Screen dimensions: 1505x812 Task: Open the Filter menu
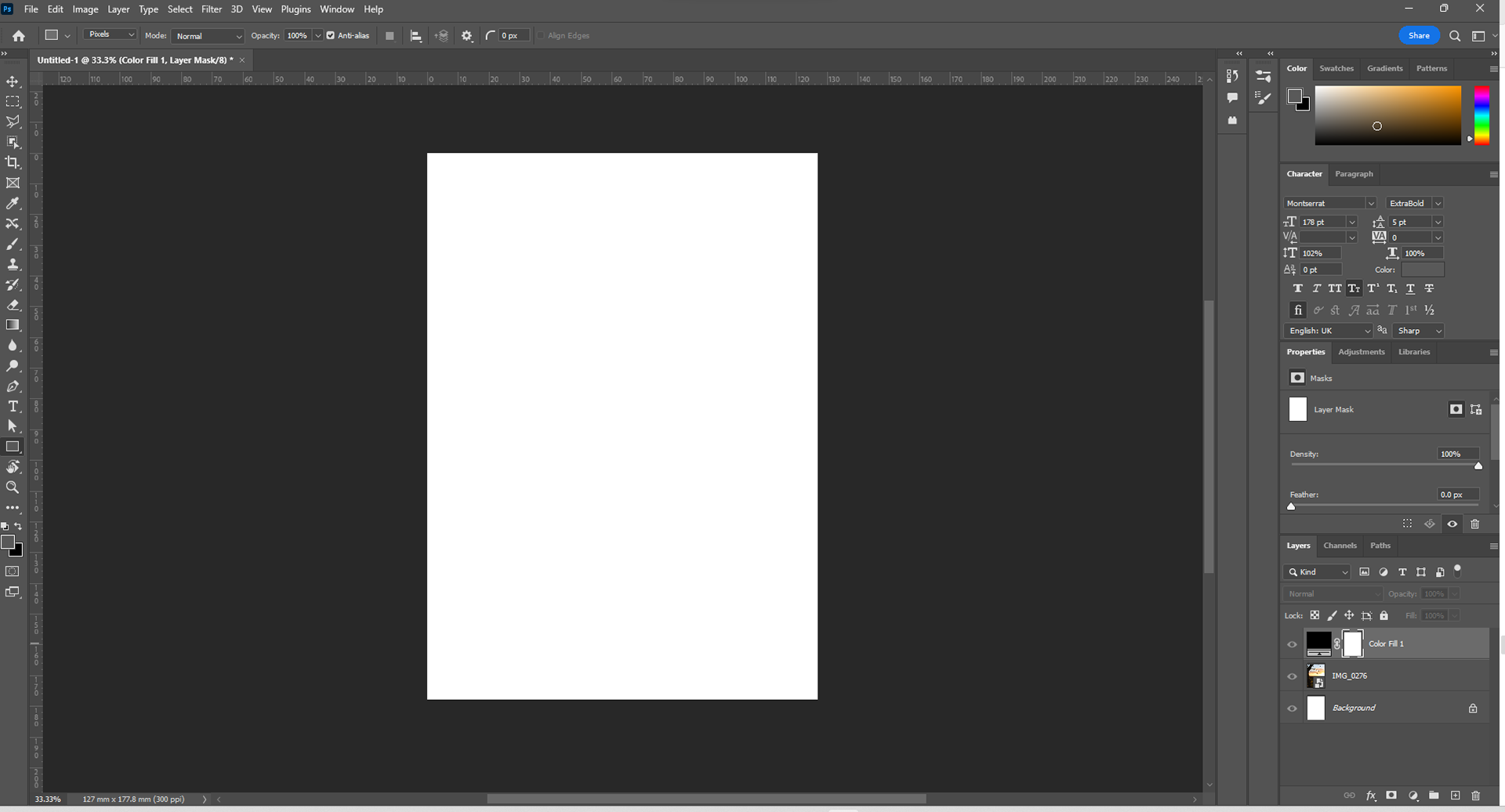[212, 9]
